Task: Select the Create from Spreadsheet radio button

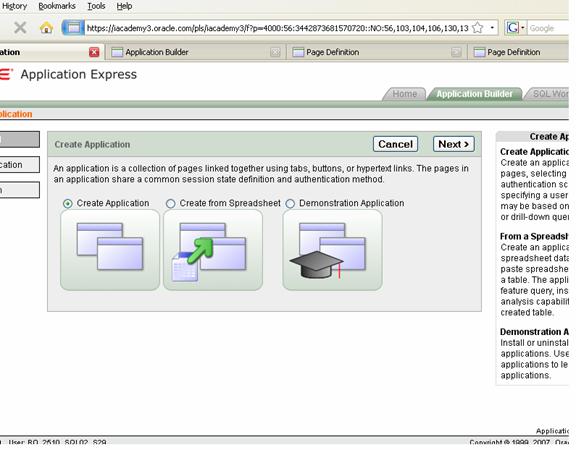Action: pyautogui.click(x=170, y=204)
